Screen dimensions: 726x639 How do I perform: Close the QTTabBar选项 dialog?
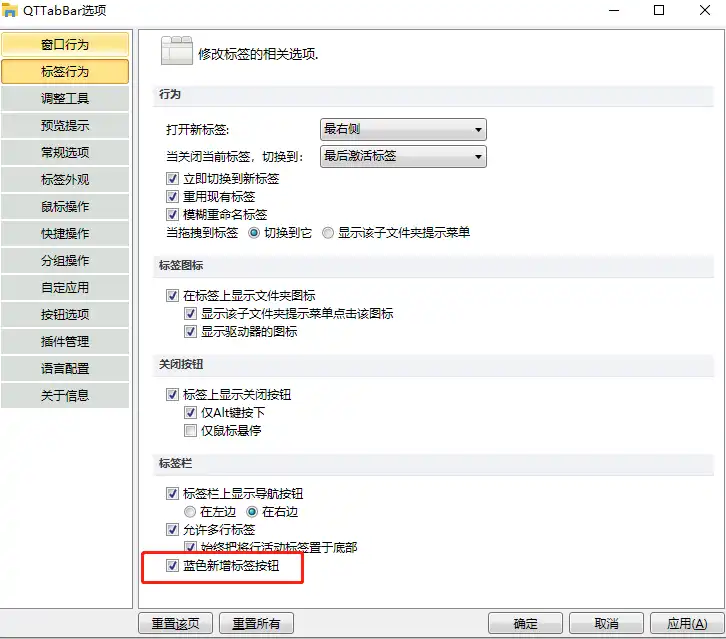[x=705, y=10]
